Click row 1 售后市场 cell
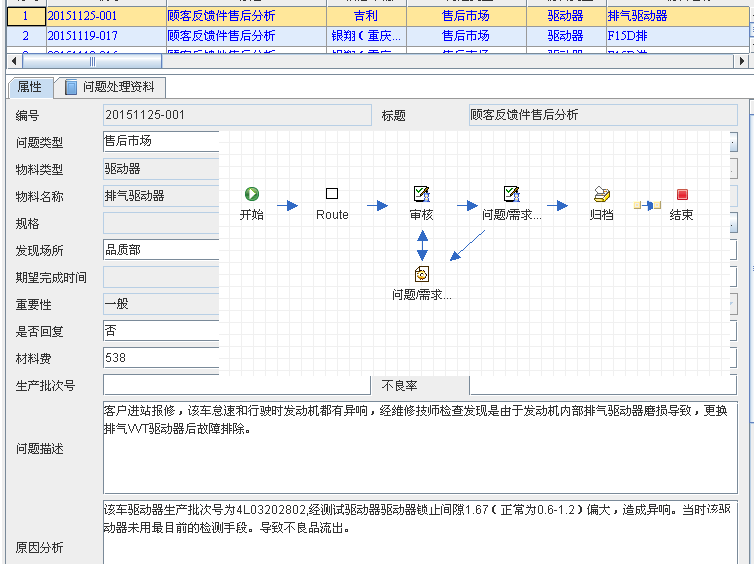Viewport: 754px width, 564px height. pos(466,16)
